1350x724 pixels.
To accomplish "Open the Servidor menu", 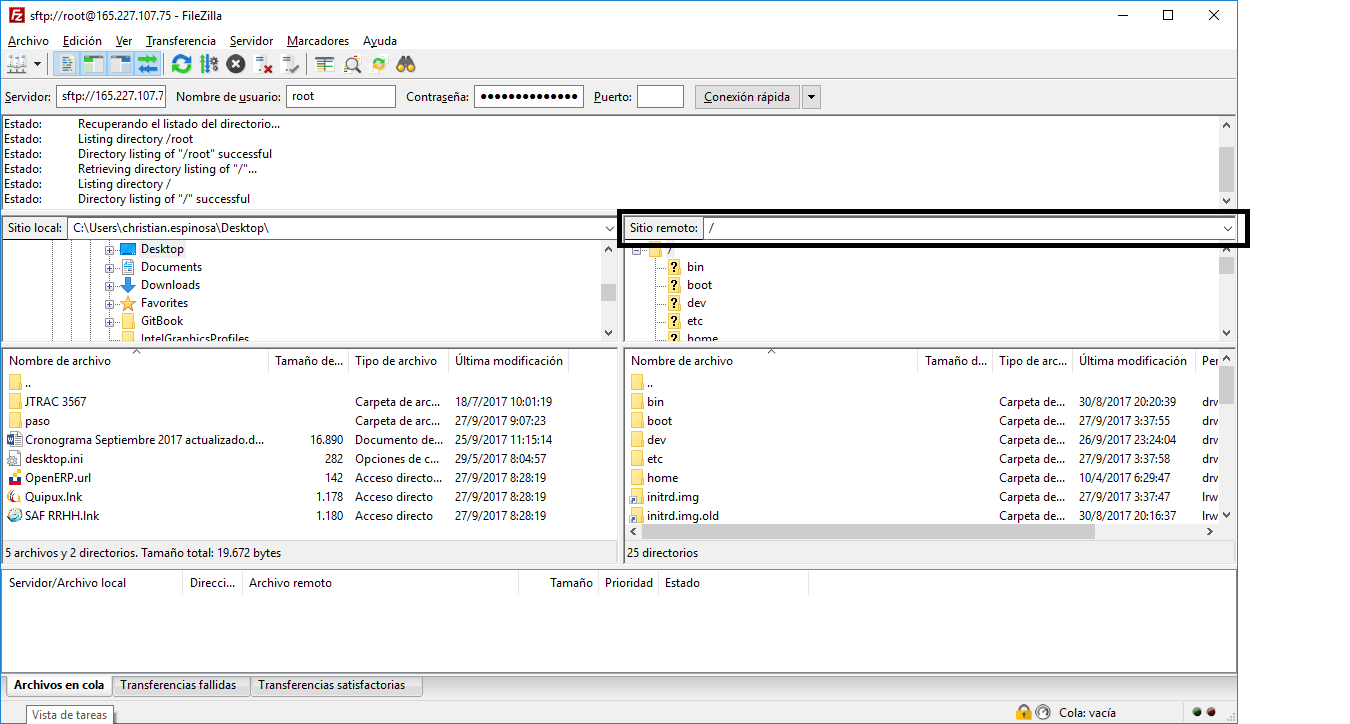I will [x=251, y=41].
